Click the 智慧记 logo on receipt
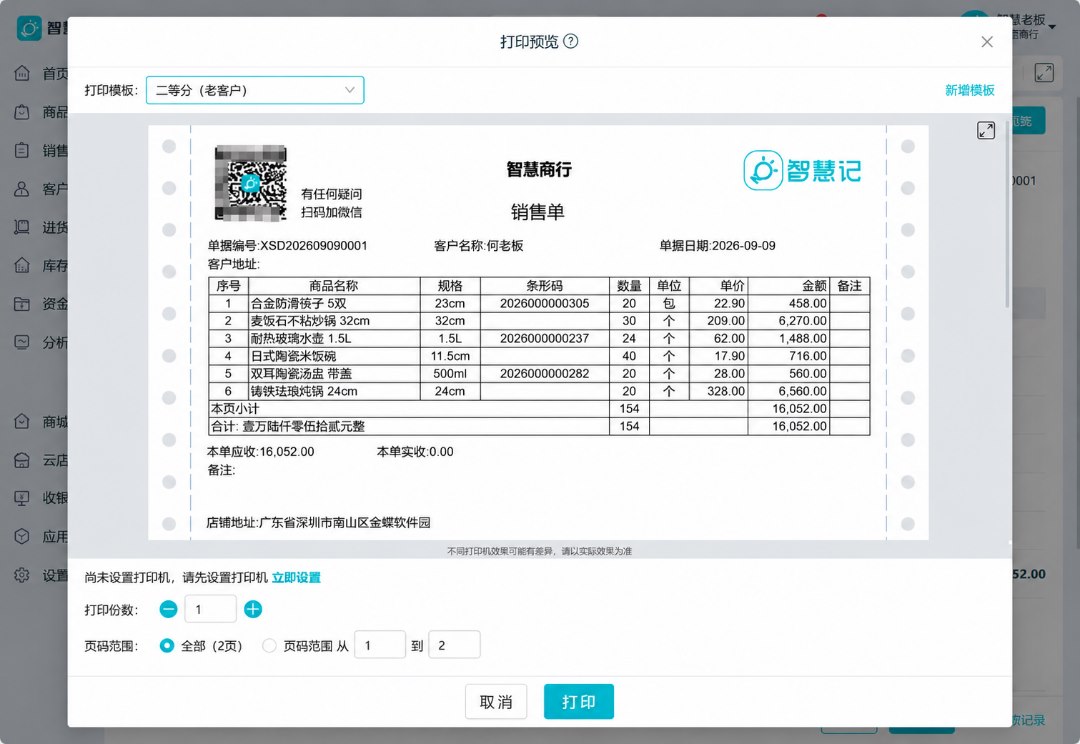This screenshot has width=1080, height=744. [x=802, y=170]
